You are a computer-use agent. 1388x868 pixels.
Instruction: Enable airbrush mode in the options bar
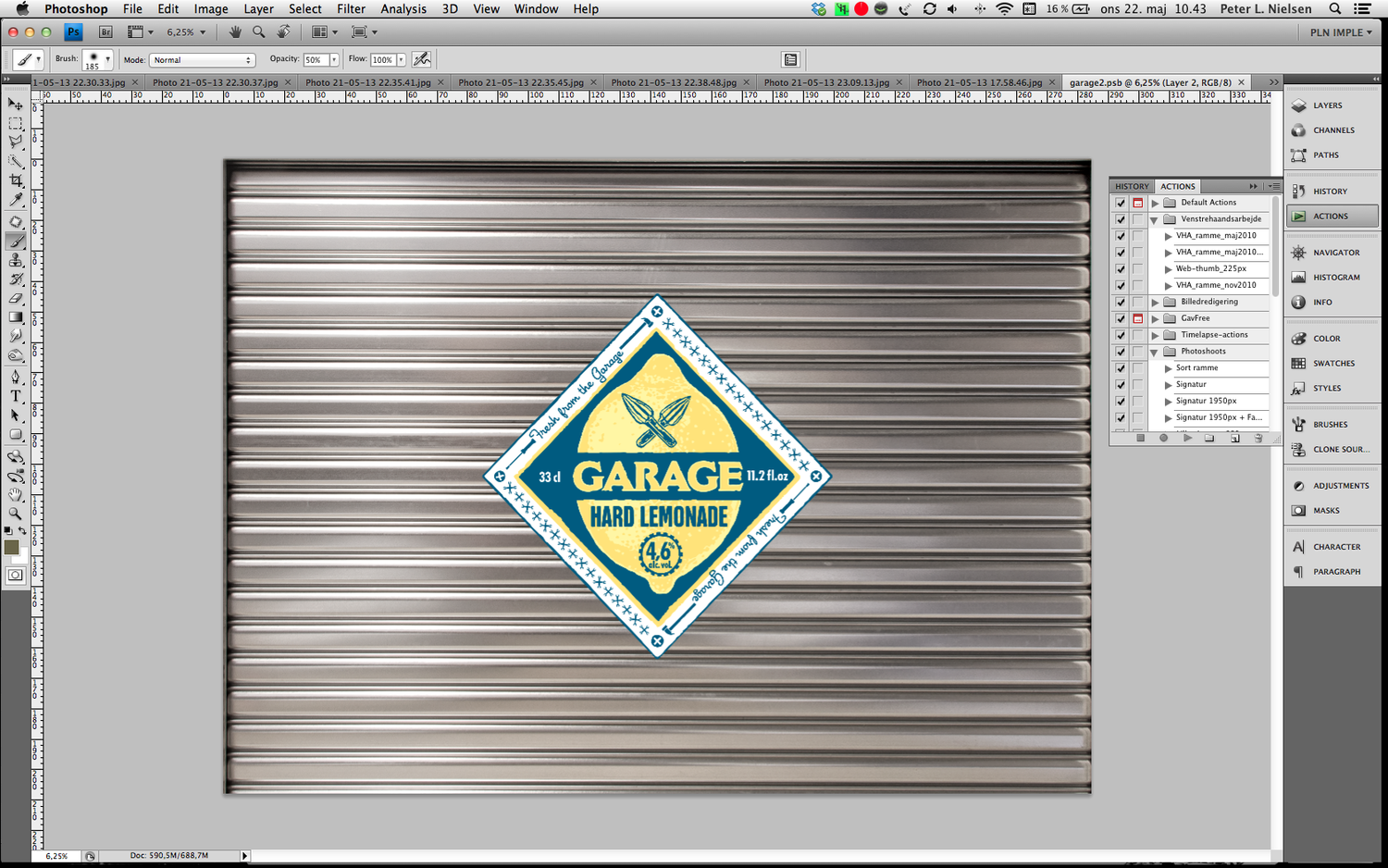422,59
